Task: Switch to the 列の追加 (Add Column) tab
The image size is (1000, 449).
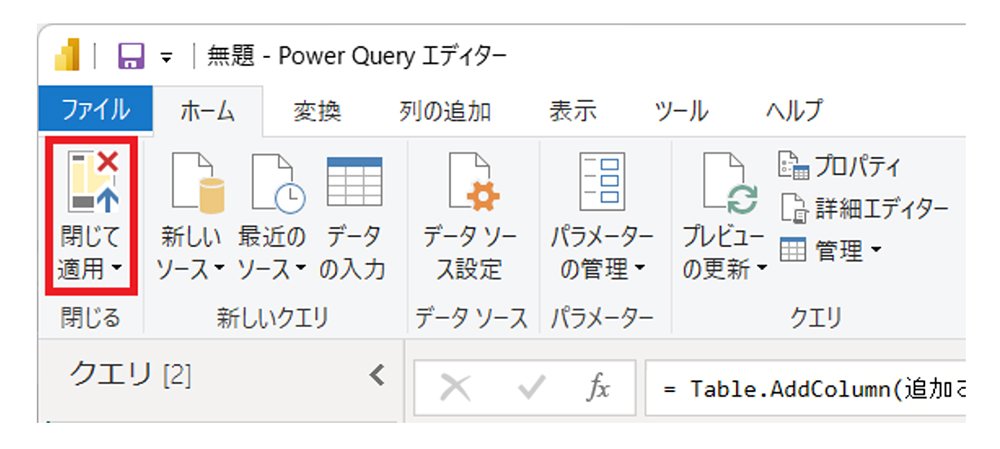Action: 445,112
